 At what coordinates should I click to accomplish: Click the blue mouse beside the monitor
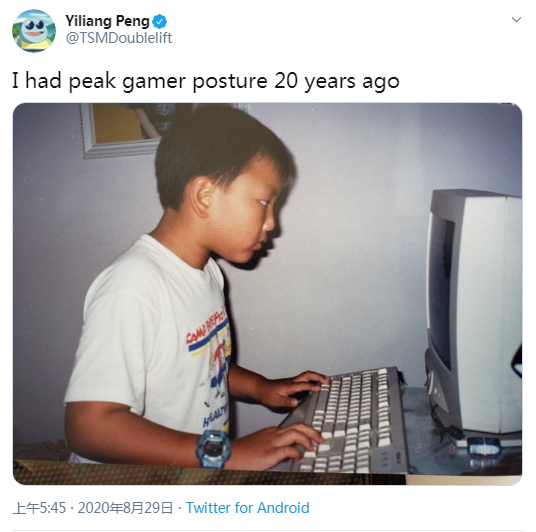(x=484, y=447)
